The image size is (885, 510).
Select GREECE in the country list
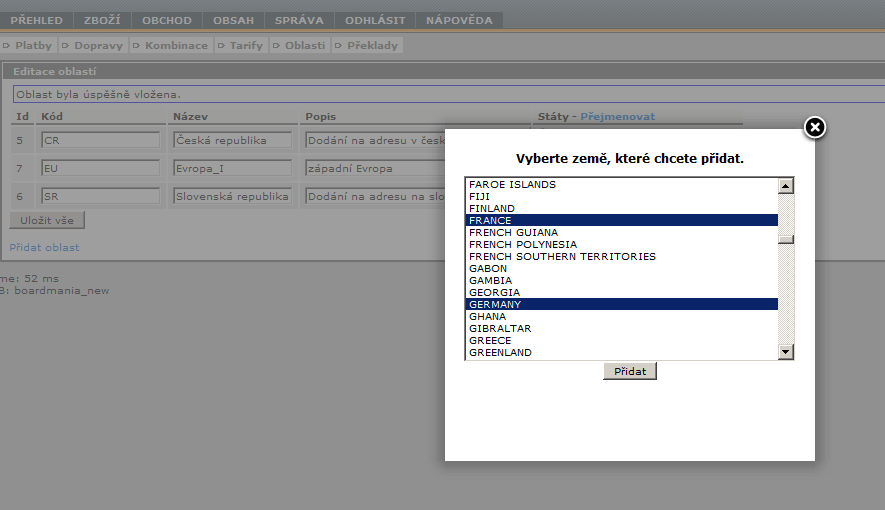621,340
